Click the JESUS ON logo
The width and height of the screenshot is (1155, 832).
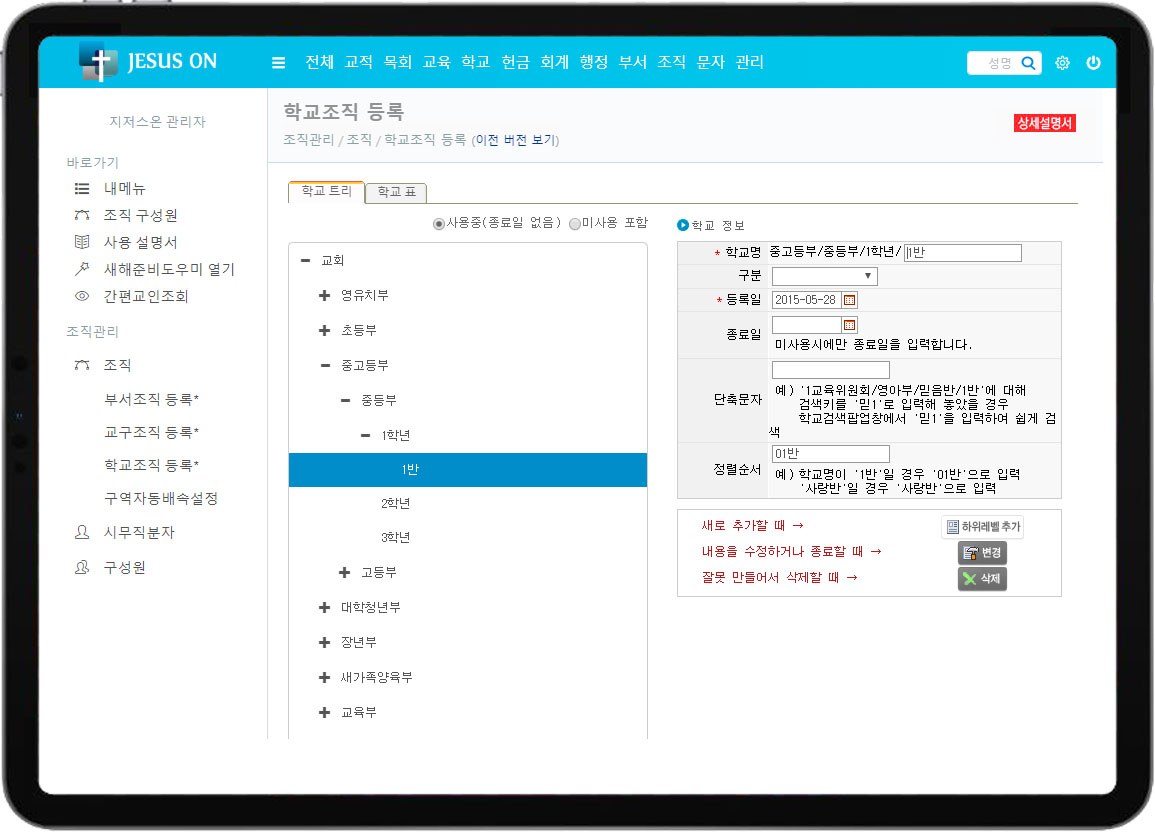pos(148,62)
